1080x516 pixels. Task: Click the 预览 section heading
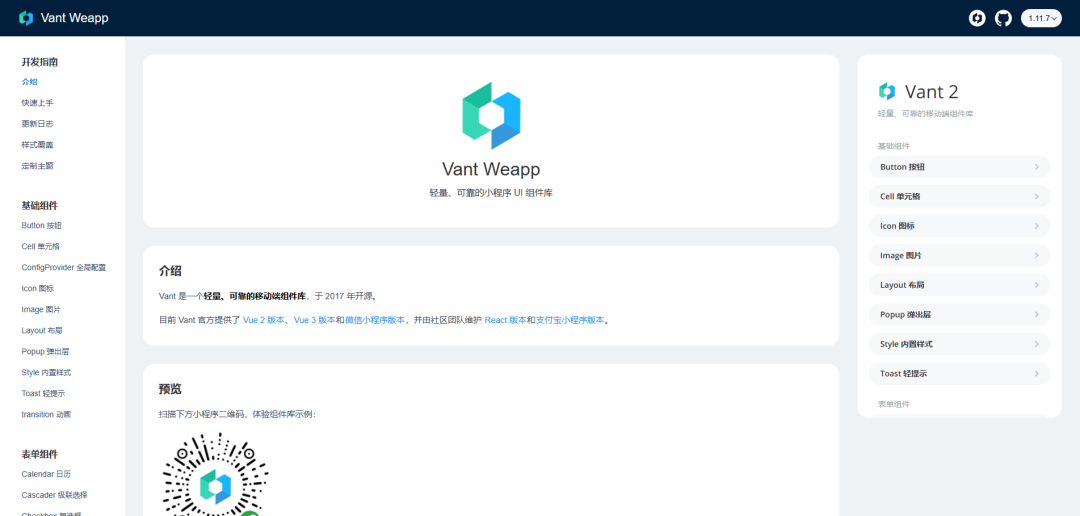coord(170,389)
